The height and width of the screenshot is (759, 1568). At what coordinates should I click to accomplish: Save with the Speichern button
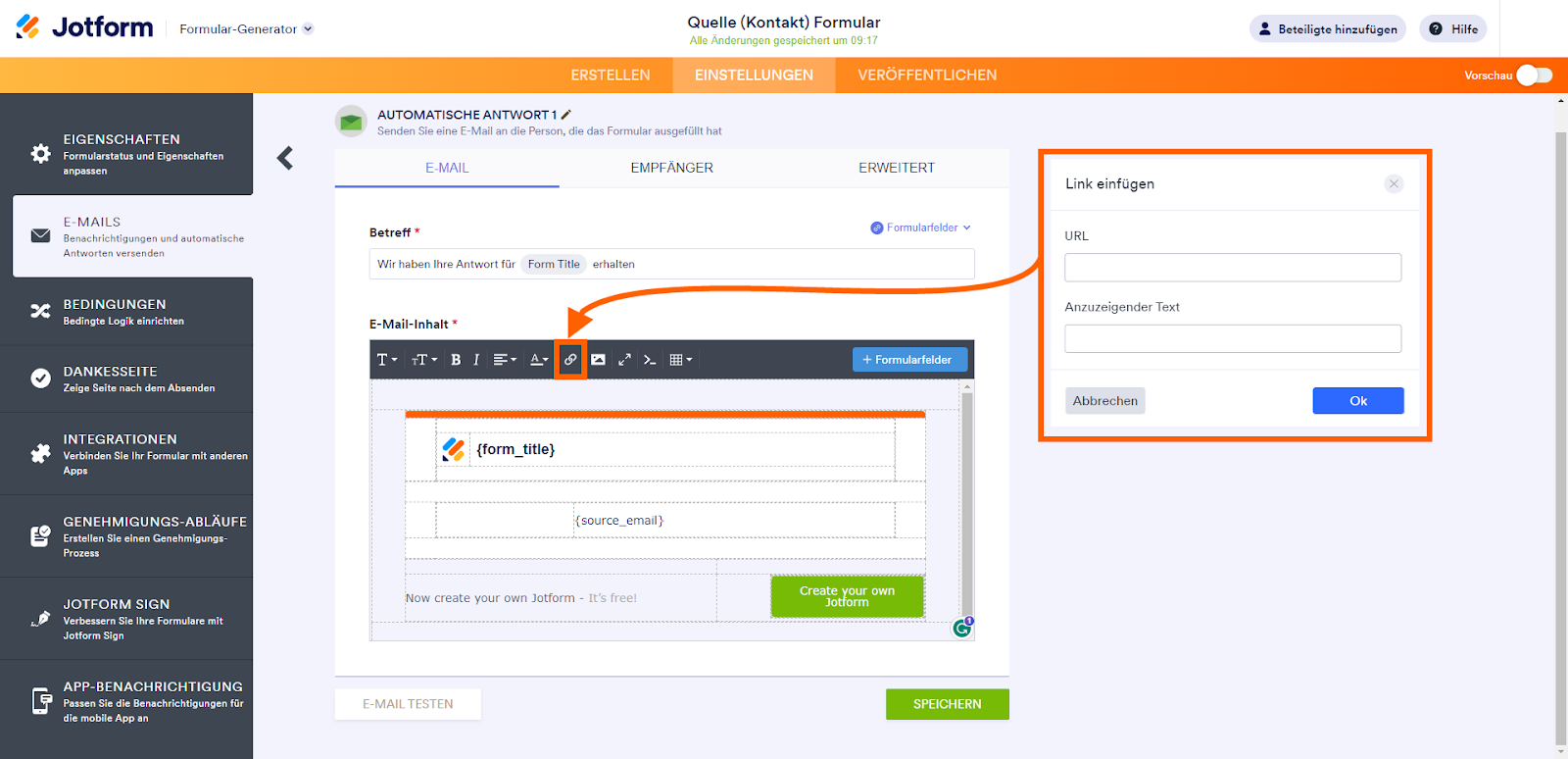pos(948,704)
